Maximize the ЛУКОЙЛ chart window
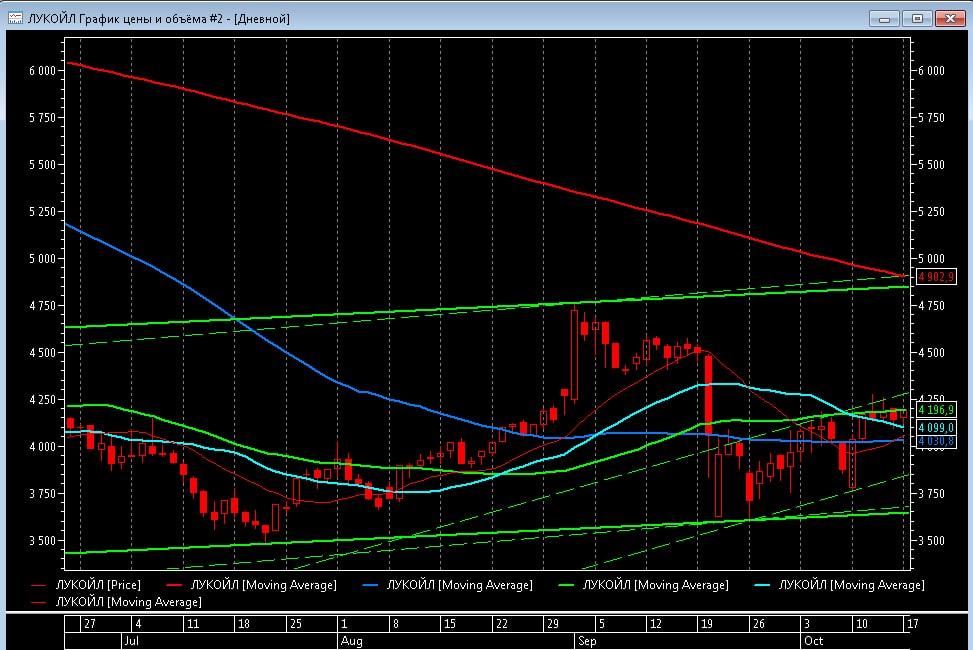Viewport: 973px width, 650px height. pyautogui.click(x=917, y=18)
